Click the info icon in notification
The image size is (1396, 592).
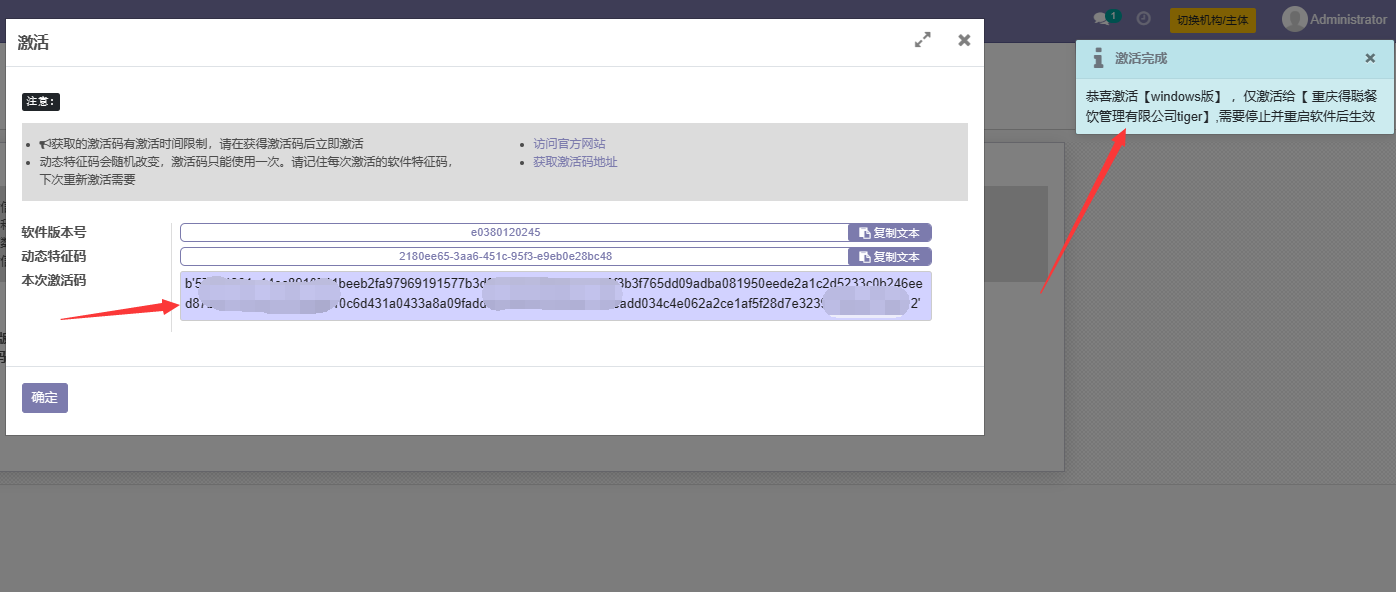1098,58
